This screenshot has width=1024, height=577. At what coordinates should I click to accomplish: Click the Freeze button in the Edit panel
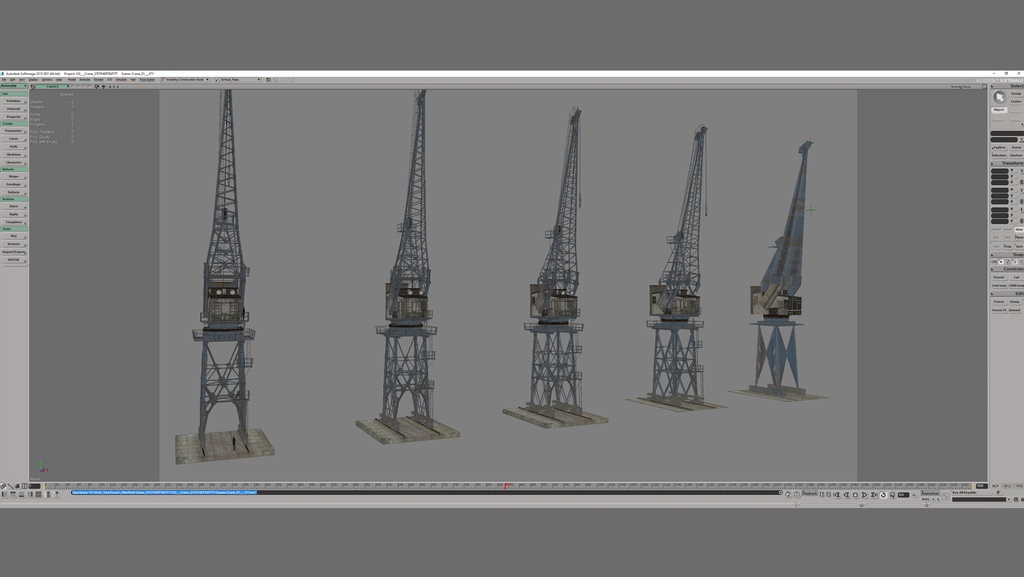click(998, 300)
